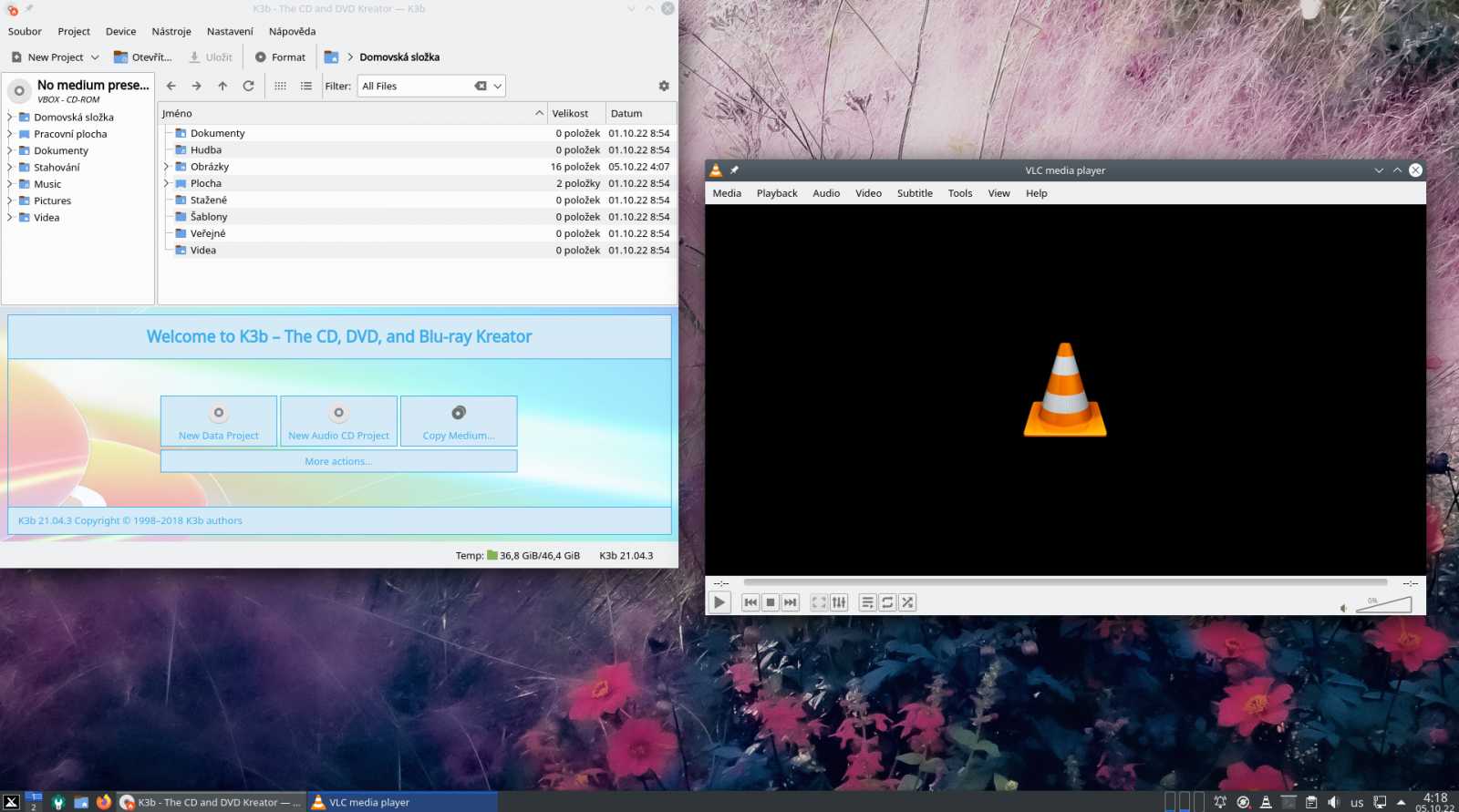Click More actions button
This screenshot has height=812, width=1459.
(x=338, y=461)
